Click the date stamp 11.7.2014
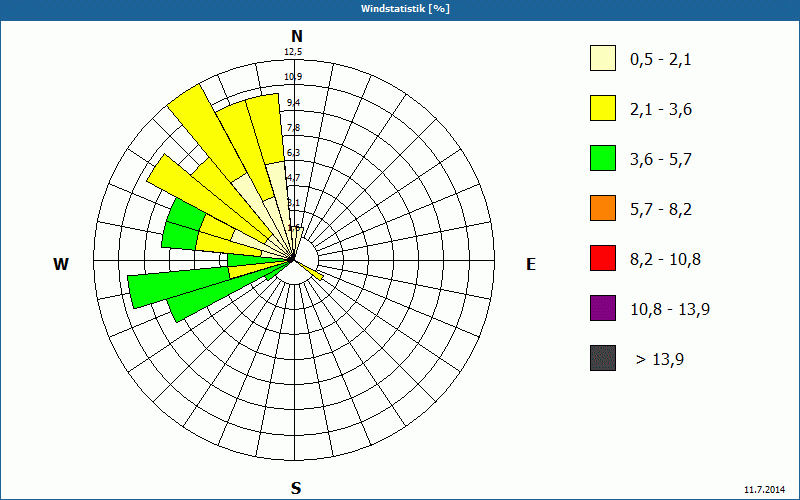This screenshot has width=800, height=500. pos(765,489)
